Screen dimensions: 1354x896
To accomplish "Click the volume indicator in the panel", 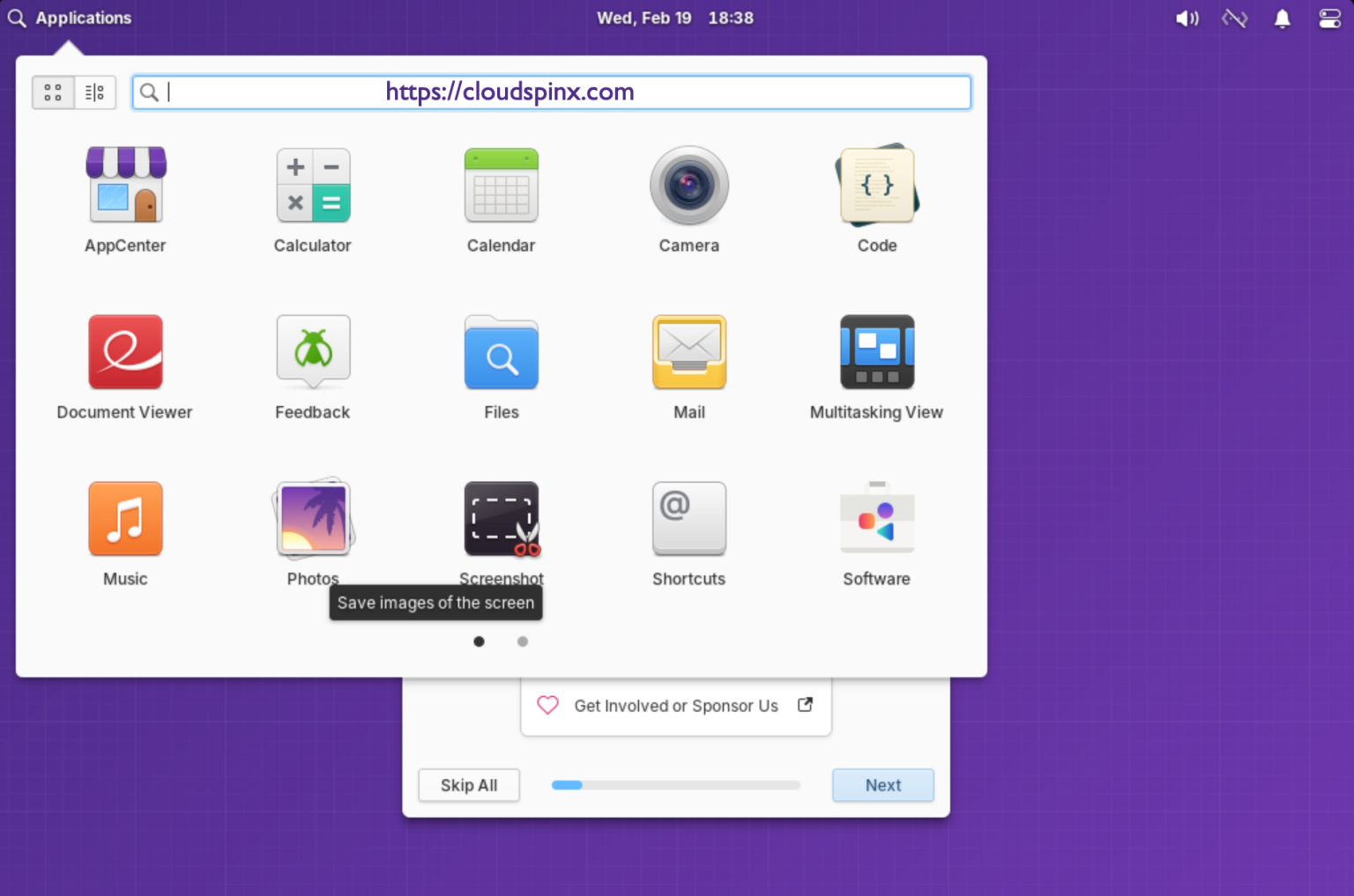I will tap(1187, 18).
